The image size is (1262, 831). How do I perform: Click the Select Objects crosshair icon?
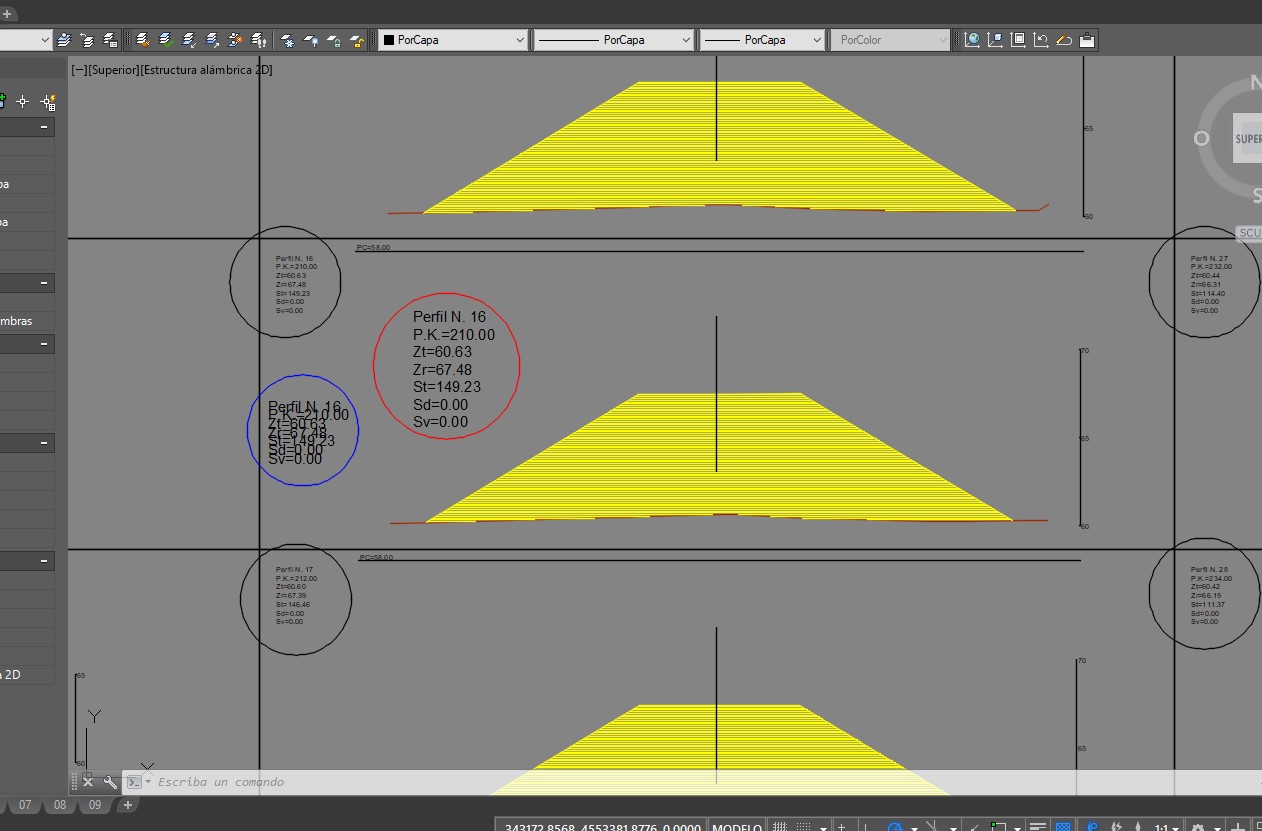pos(23,101)
